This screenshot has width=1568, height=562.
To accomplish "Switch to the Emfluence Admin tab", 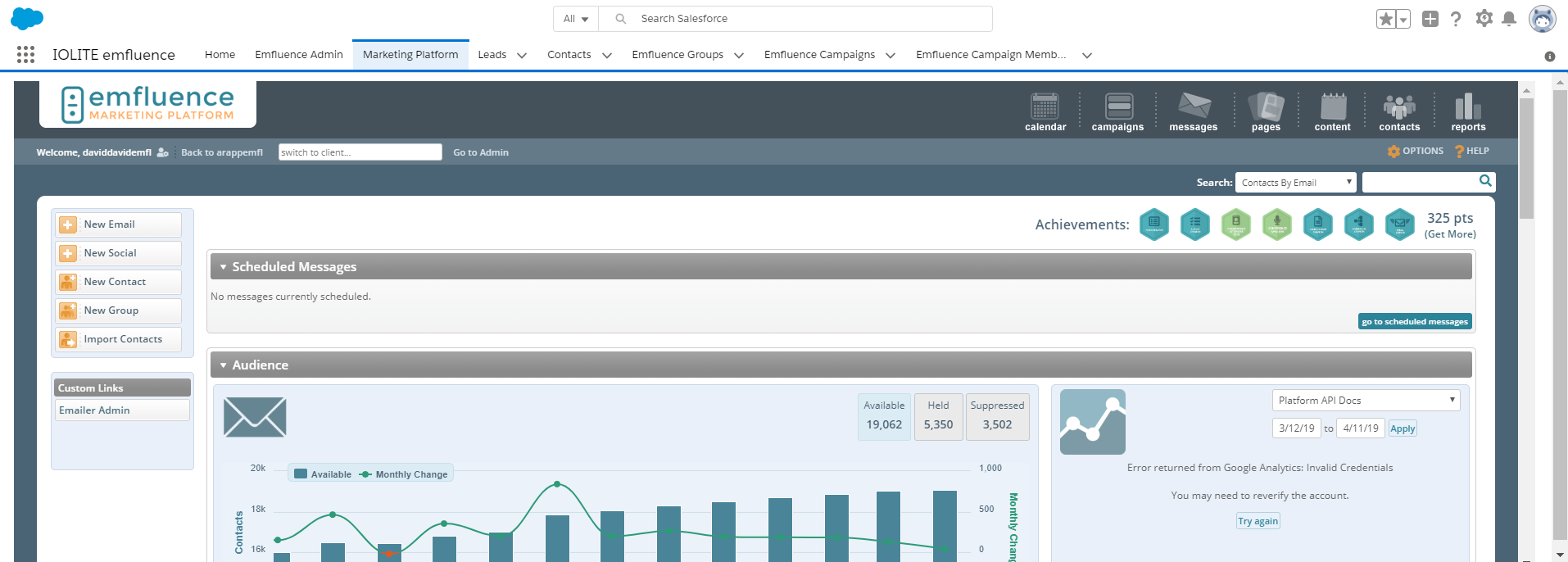I will [x=299, y=55].
